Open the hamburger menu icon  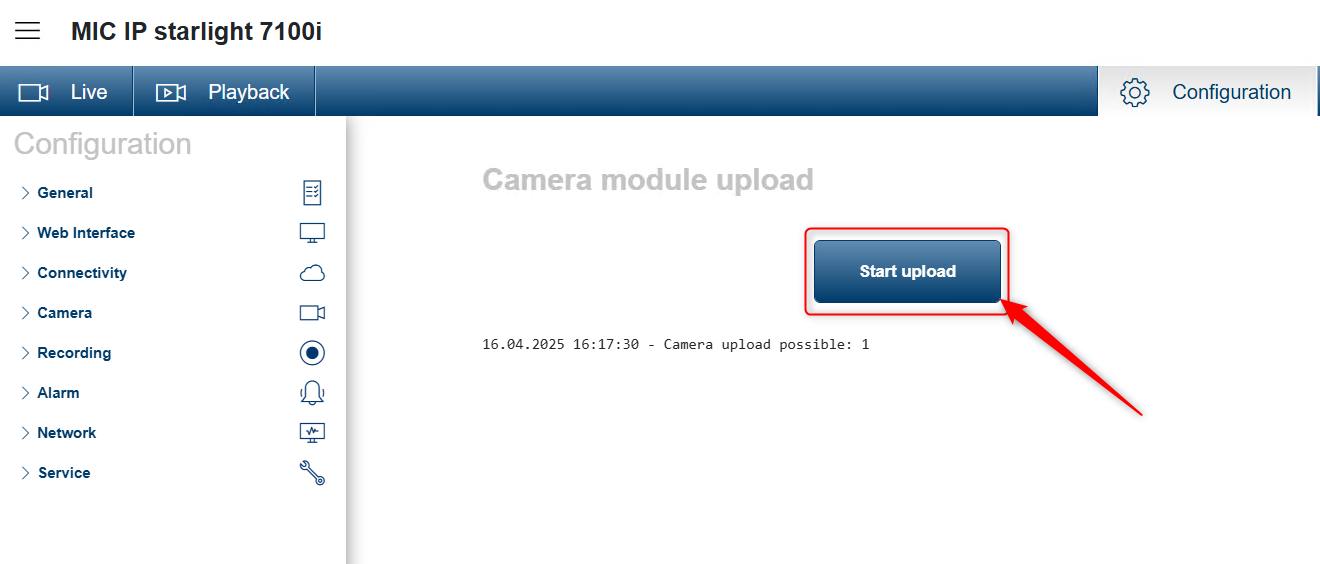click(x=28, y=31)
